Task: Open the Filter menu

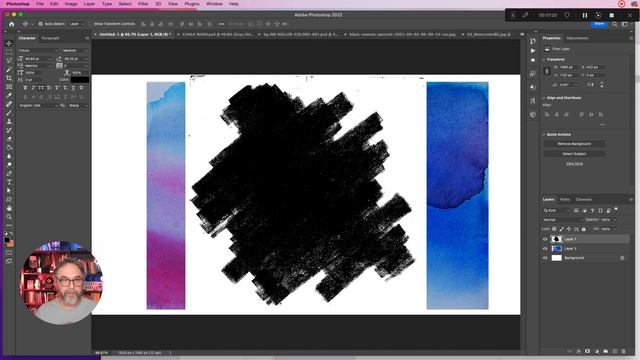Action: [143, 4]
